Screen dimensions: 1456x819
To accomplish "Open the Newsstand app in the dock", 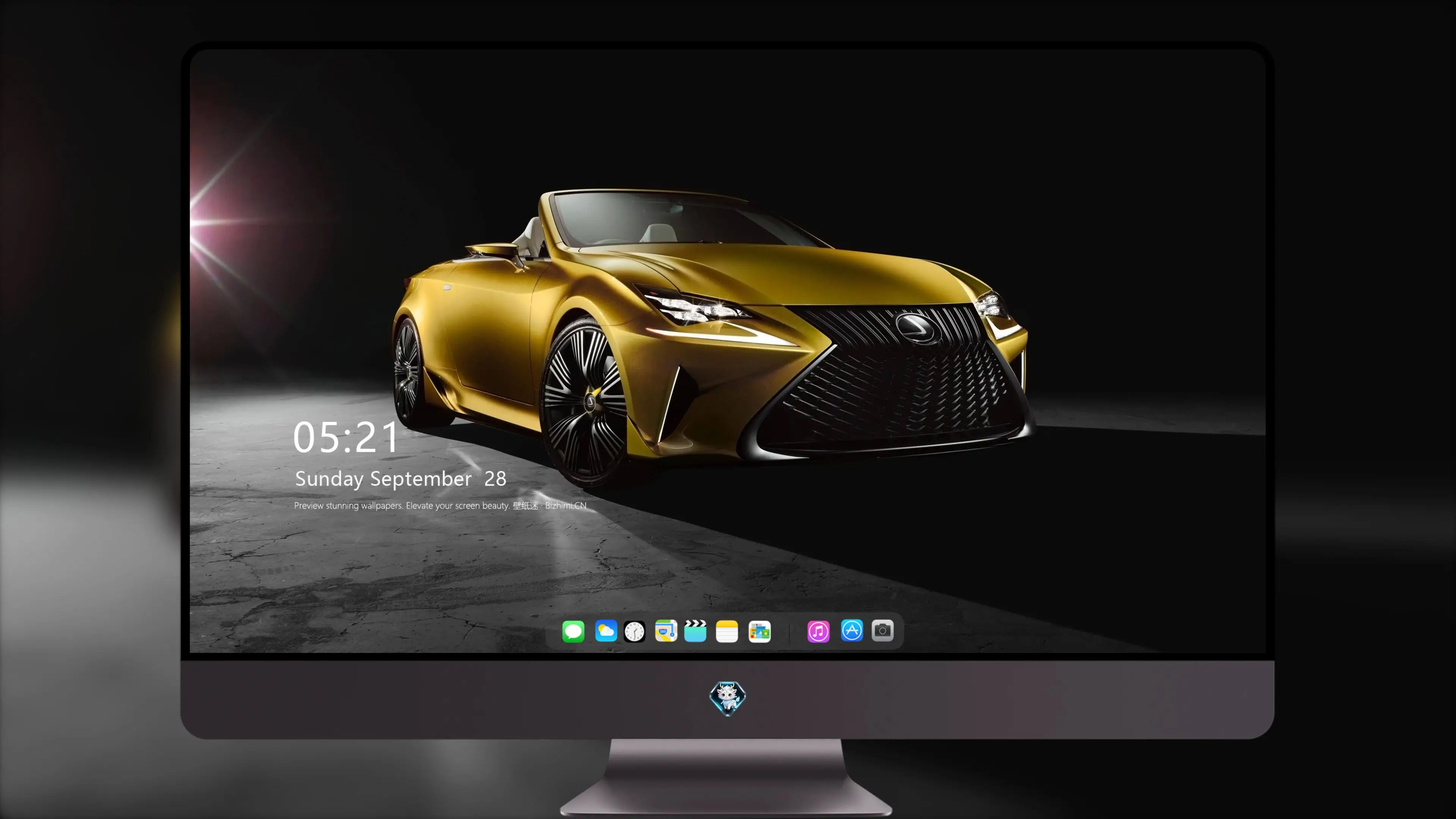I will click(759, 631).
